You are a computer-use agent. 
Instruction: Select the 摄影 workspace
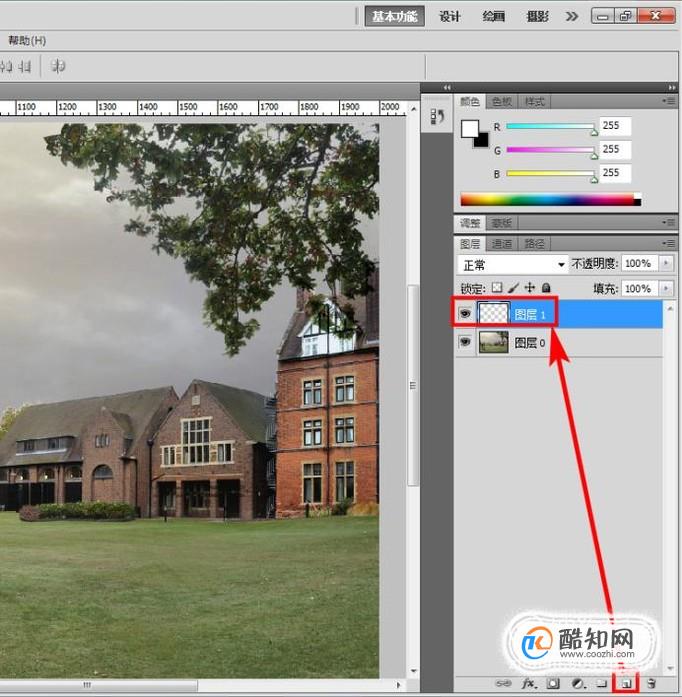click(537, 17)
